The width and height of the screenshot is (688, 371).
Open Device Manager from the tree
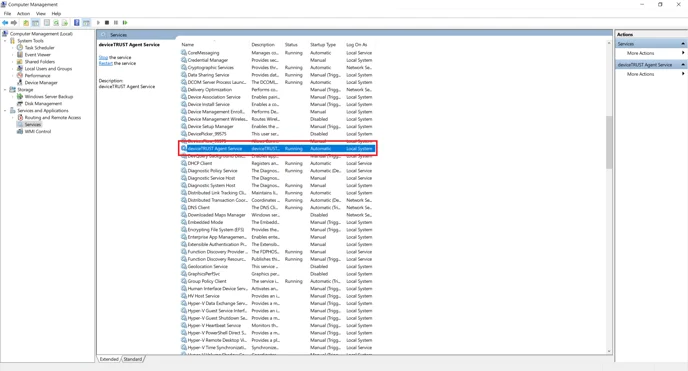[x=41, y=82]
